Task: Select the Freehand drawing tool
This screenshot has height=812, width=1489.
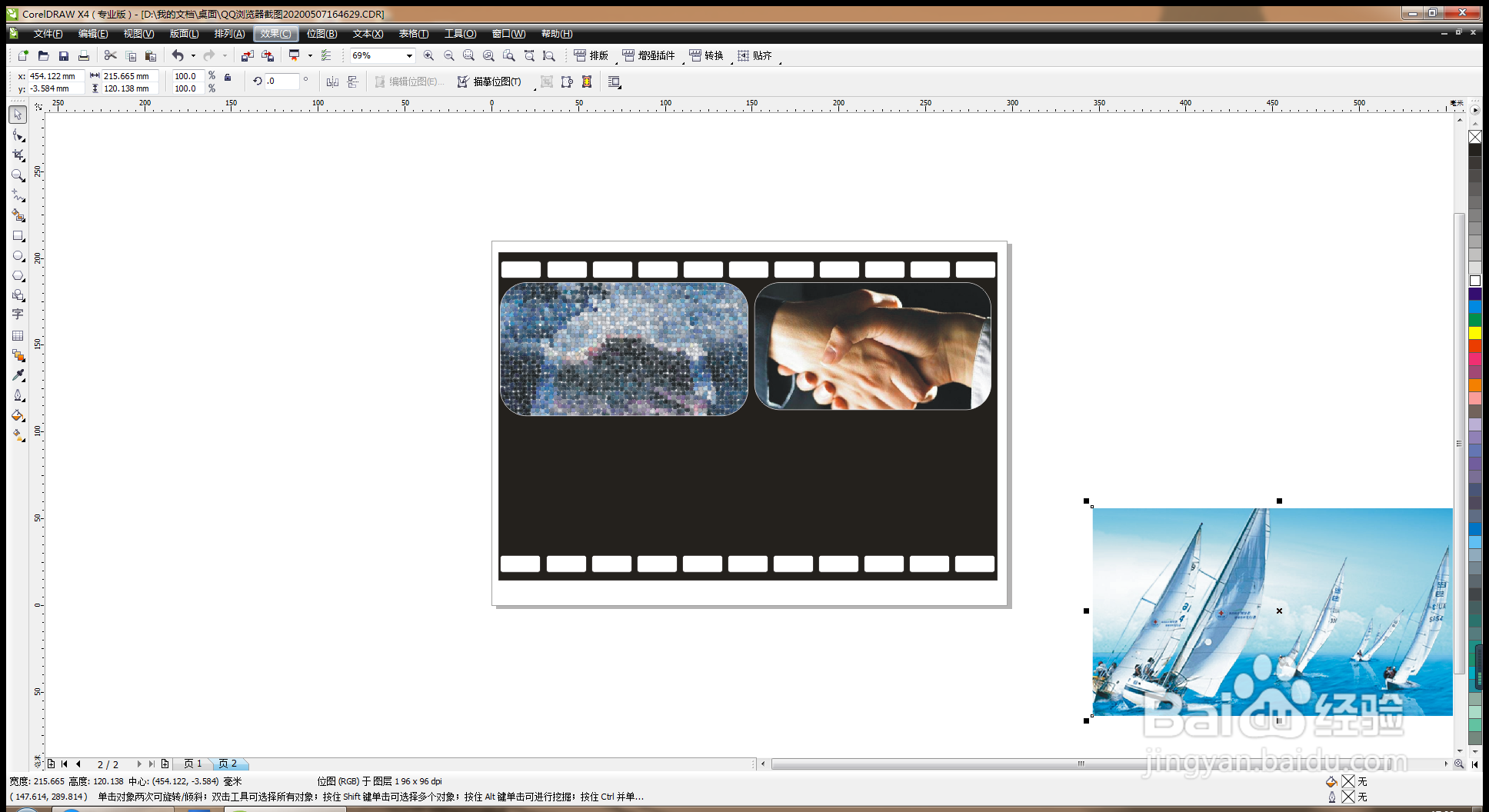Action: pyautogui.click(x=18, y=195)
